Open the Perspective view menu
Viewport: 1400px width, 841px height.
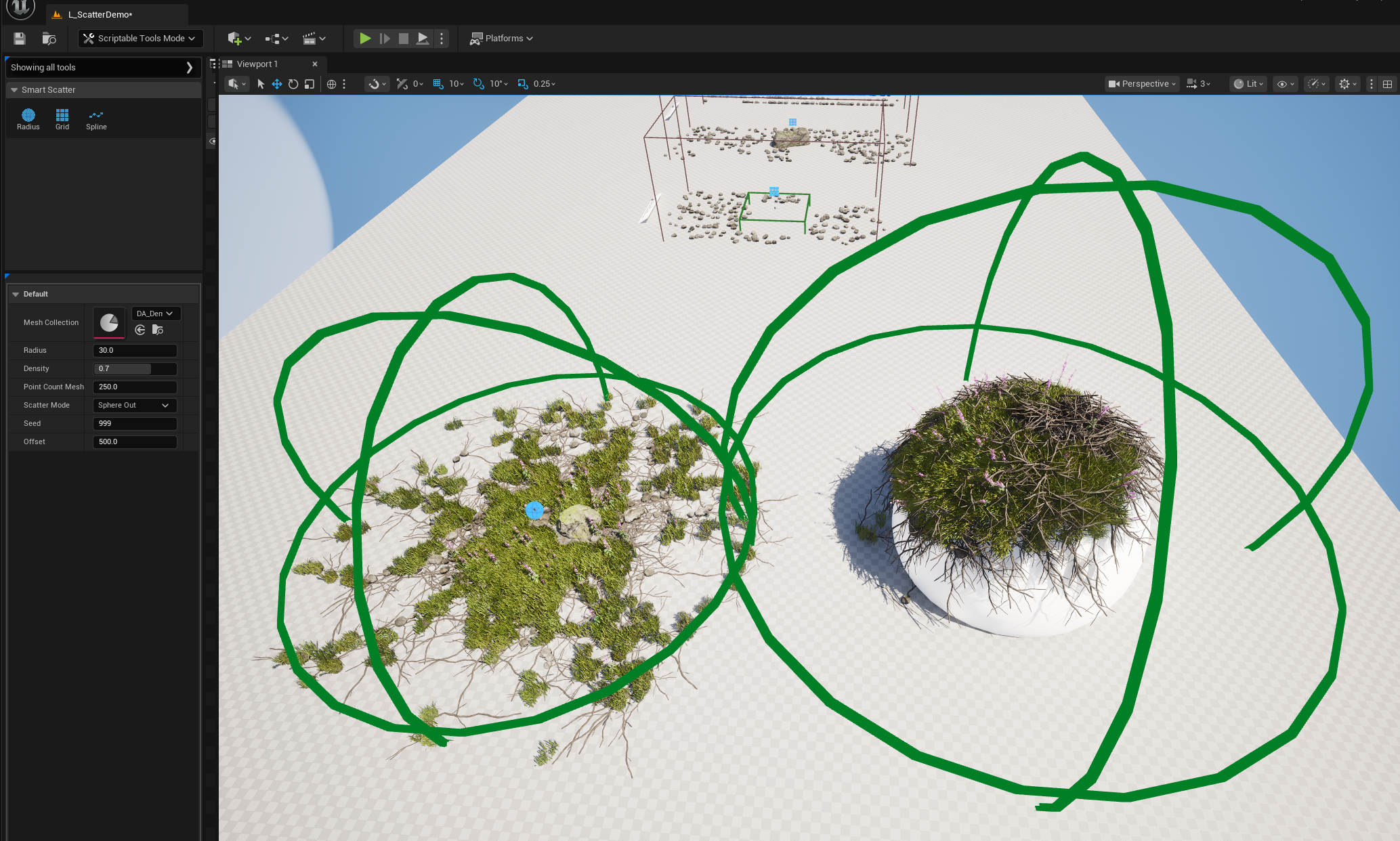pyautogui.click(x=1142, y=84)
